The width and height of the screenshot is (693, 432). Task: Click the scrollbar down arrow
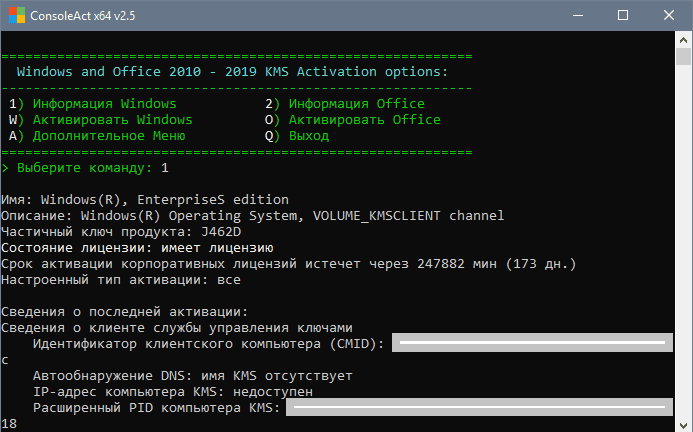point(685,423)
